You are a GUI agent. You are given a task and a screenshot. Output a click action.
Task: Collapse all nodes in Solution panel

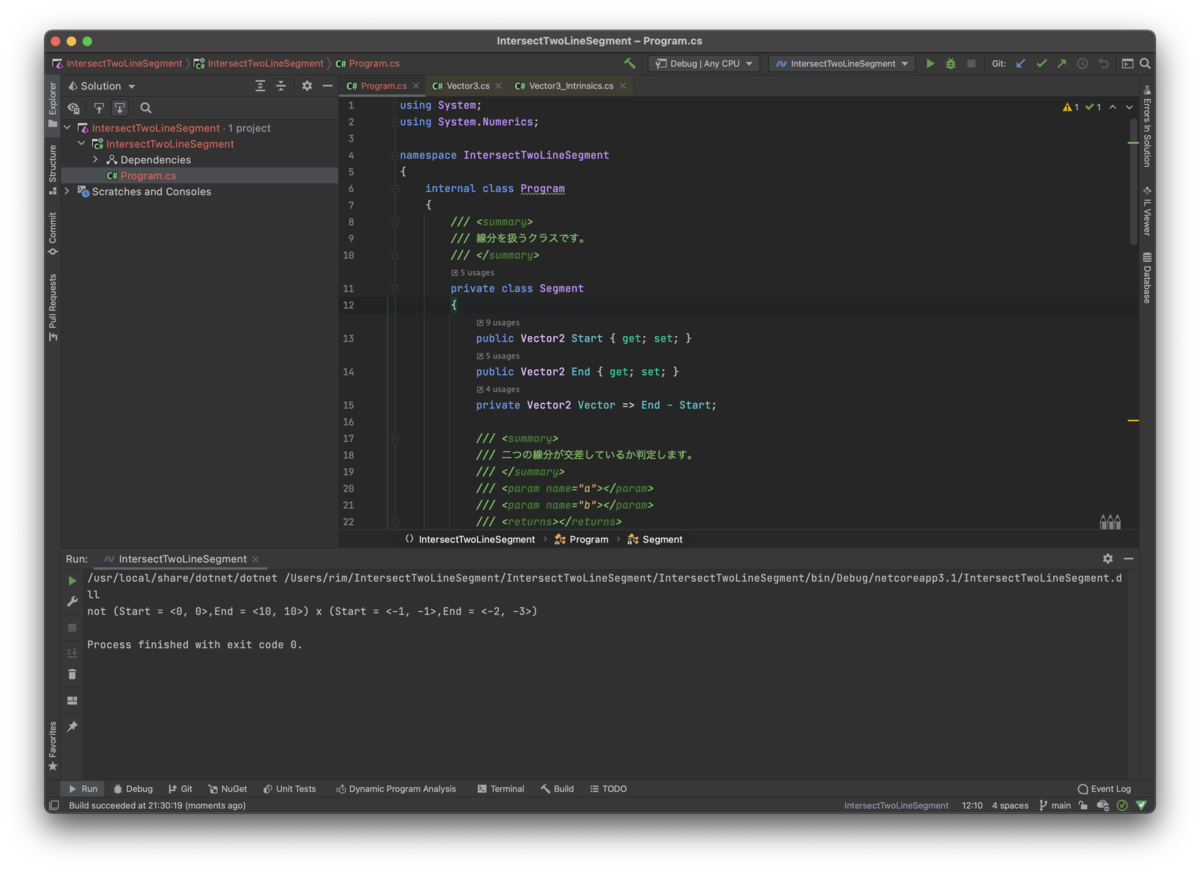click(281, 86)
